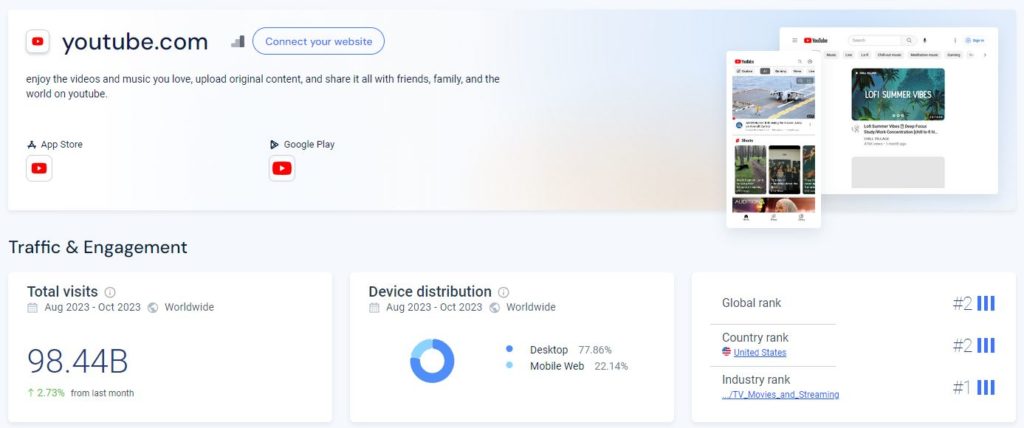Click Aug 2023 - Oct 2023 under Total visits

pyautogui.click(x=93, y=307)
